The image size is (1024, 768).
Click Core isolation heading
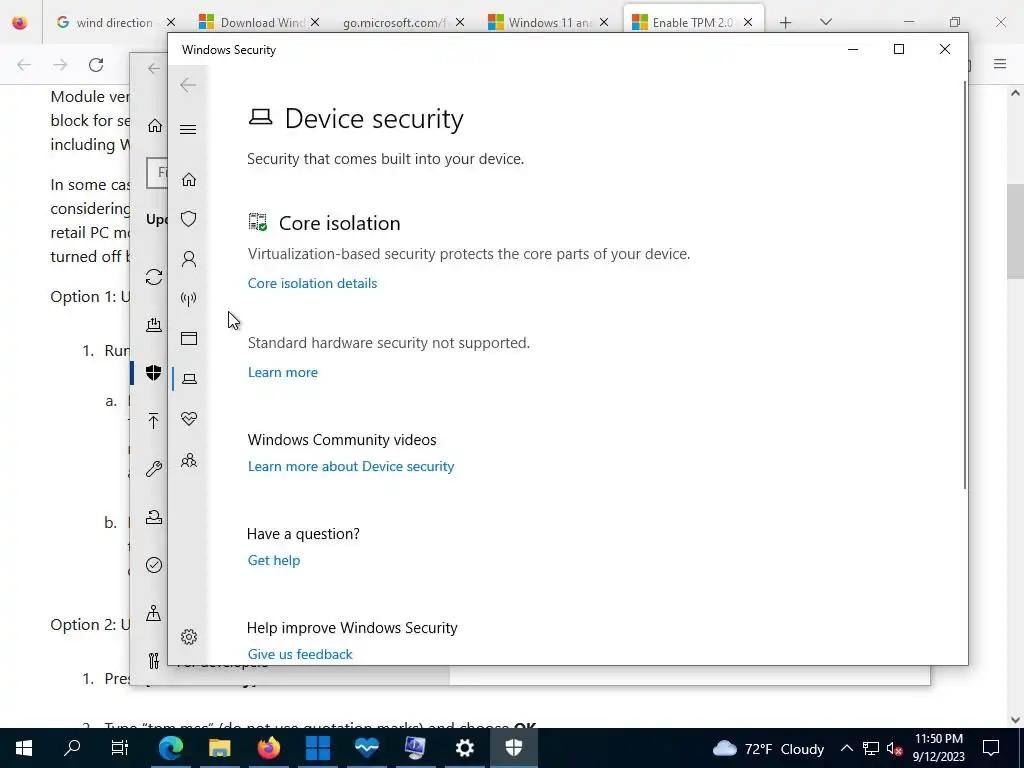[x=340, y=223]
